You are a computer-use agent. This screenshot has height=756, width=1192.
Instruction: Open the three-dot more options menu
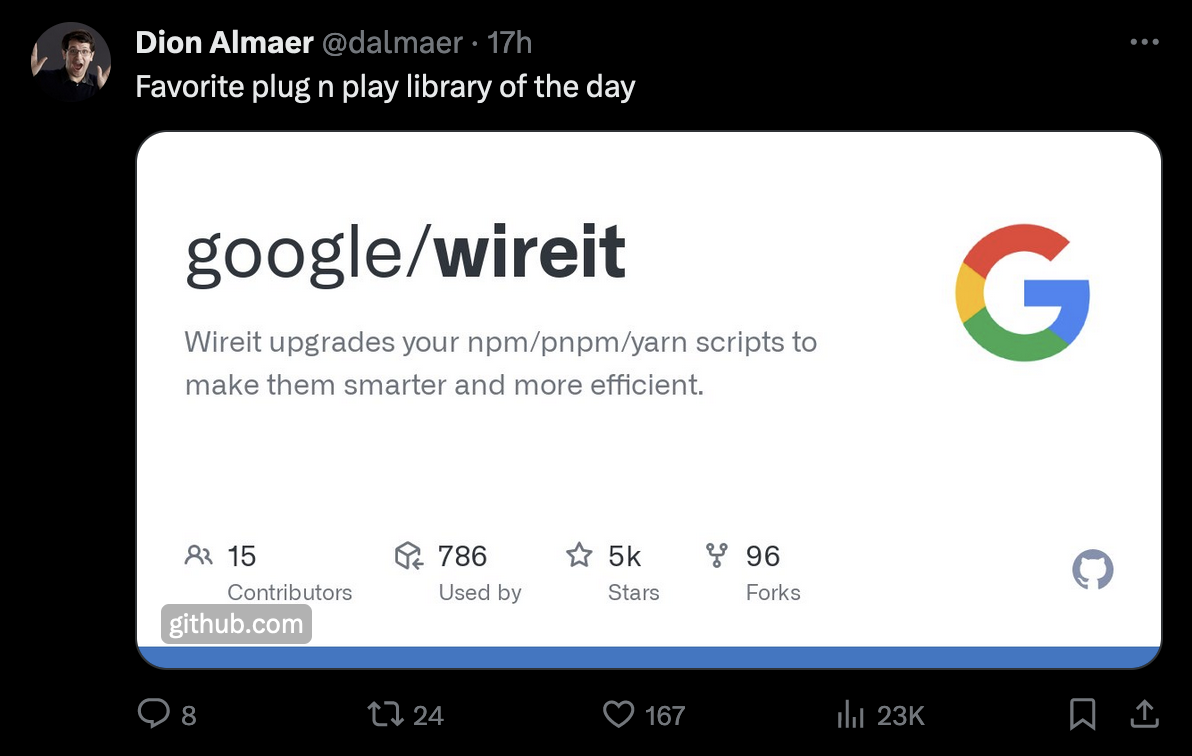tap(1145, 42)
